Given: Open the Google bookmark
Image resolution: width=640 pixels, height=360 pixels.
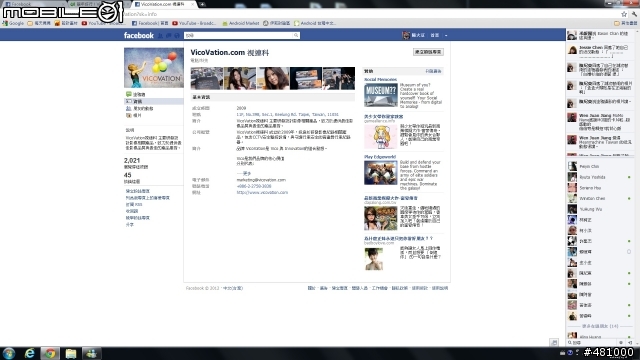Looking at the screenshot, I should [13, 23].
